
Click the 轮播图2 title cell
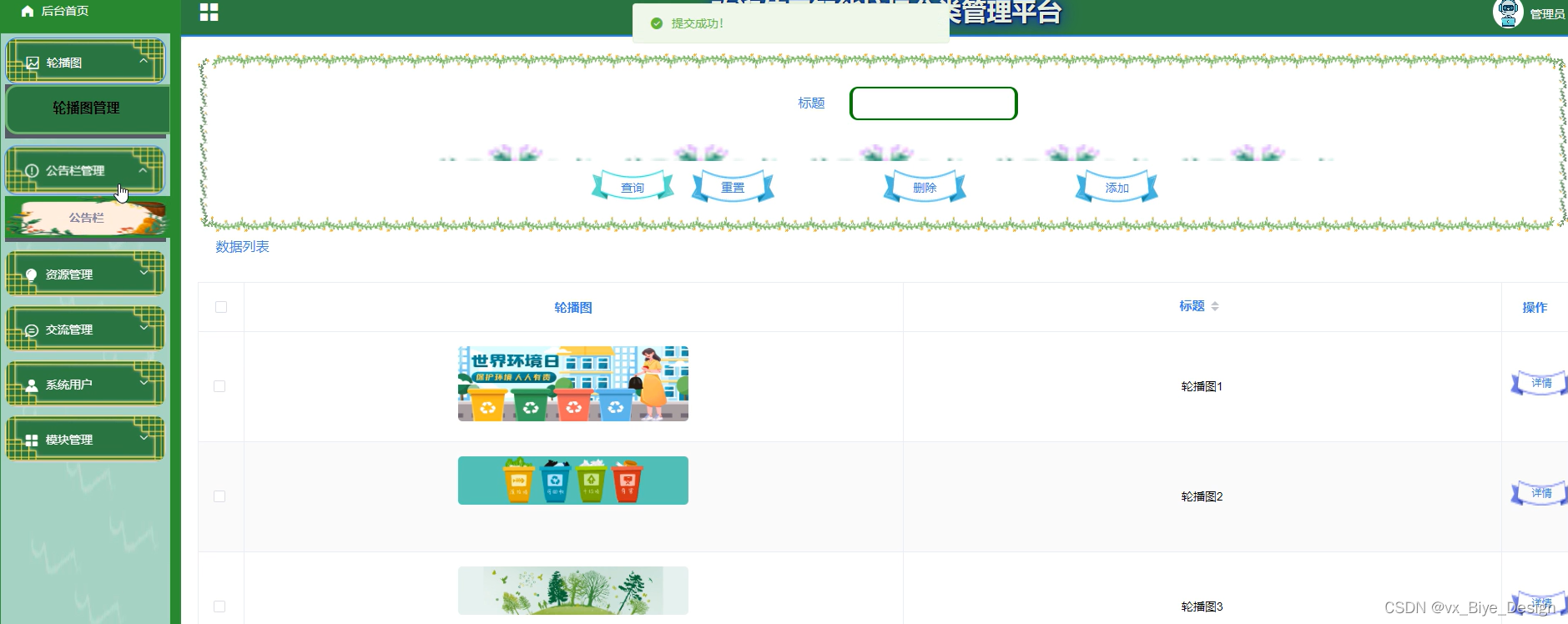(1202, 496)
